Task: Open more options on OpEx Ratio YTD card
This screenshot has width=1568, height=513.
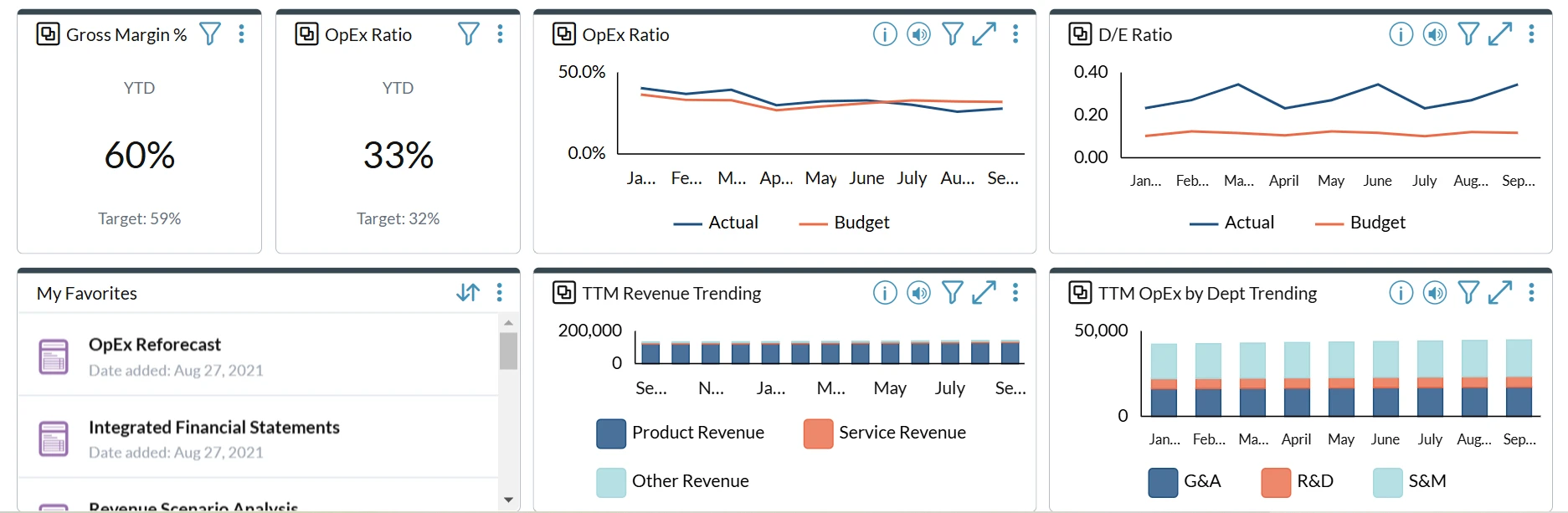Action: click(501, 34)
